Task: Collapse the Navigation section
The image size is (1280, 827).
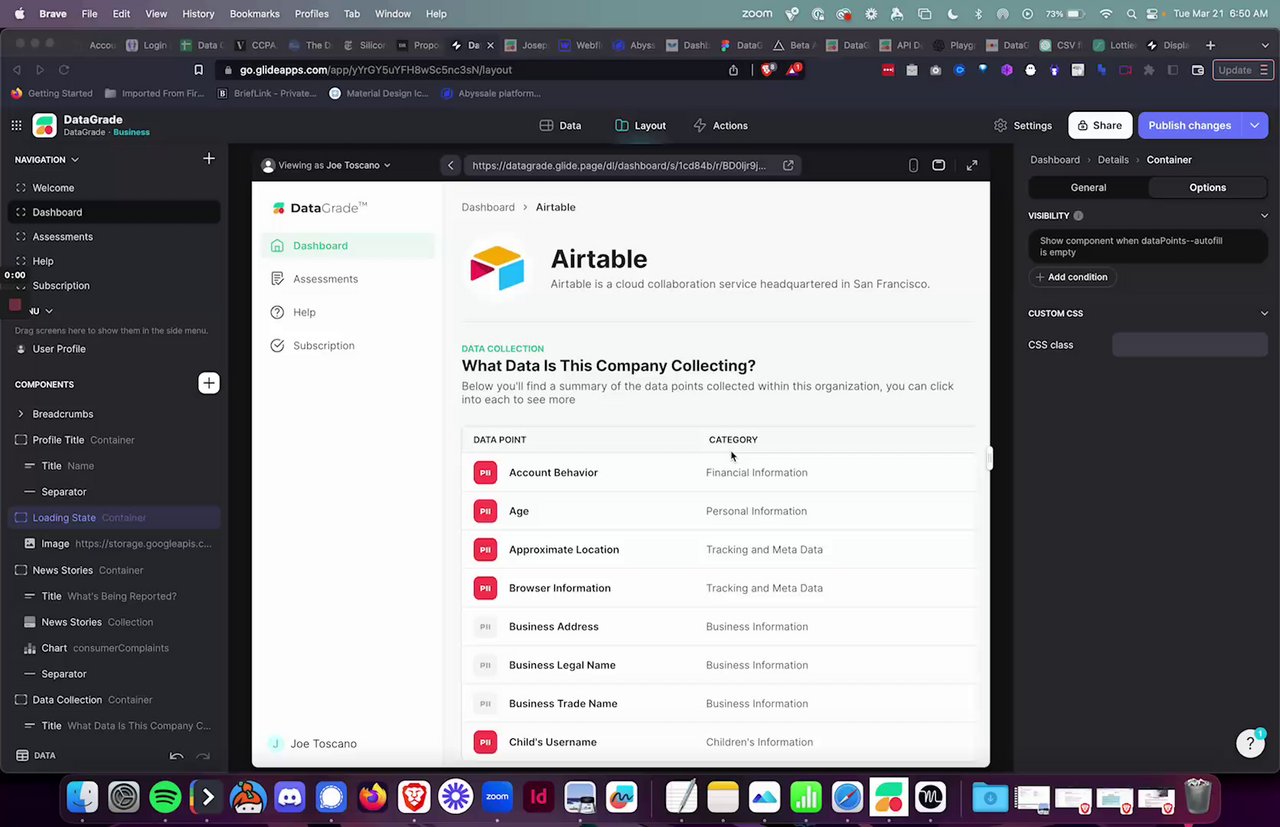Action: point(75,160)
